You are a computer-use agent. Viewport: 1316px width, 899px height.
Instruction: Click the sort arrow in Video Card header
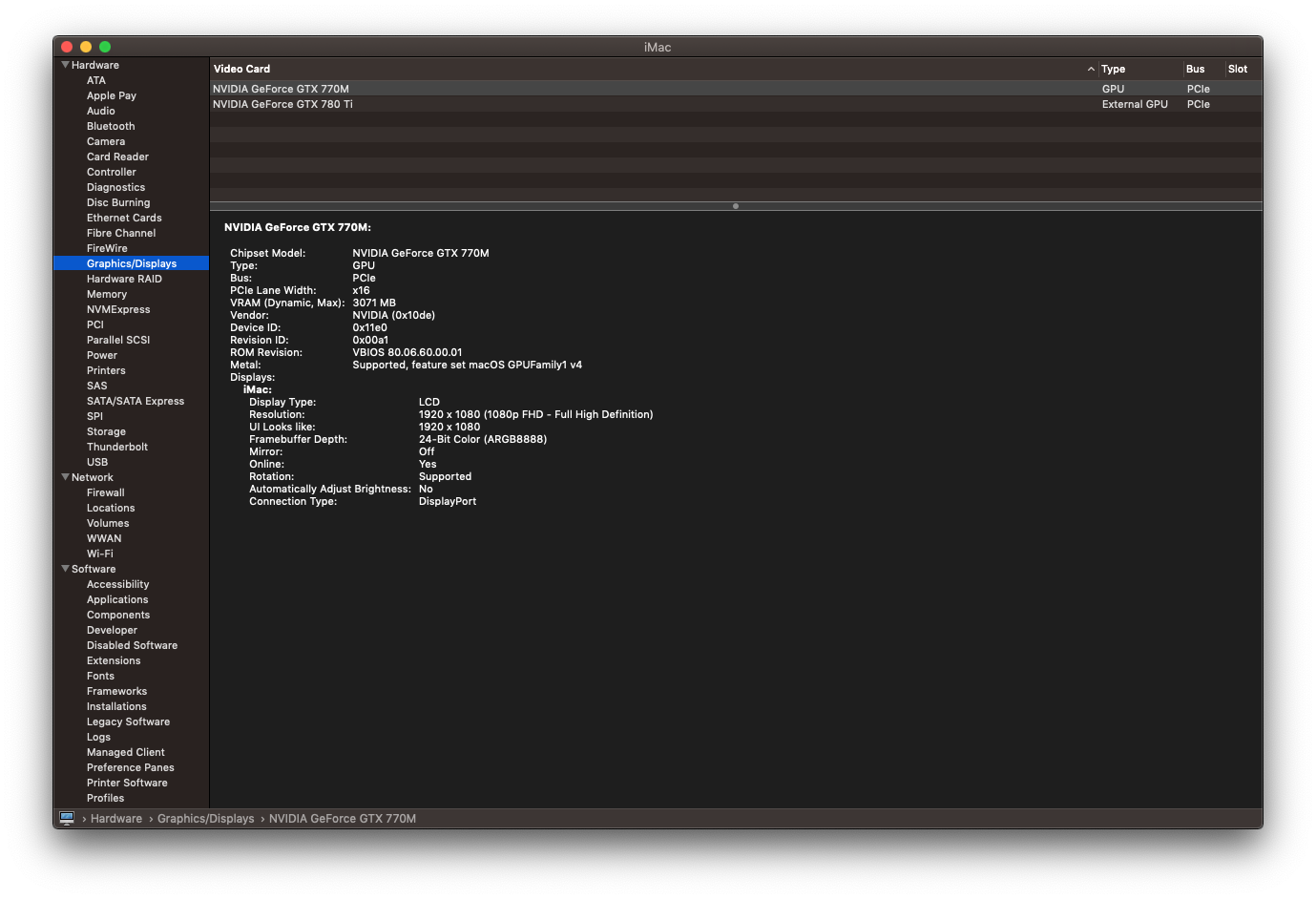click(1091, 69)
